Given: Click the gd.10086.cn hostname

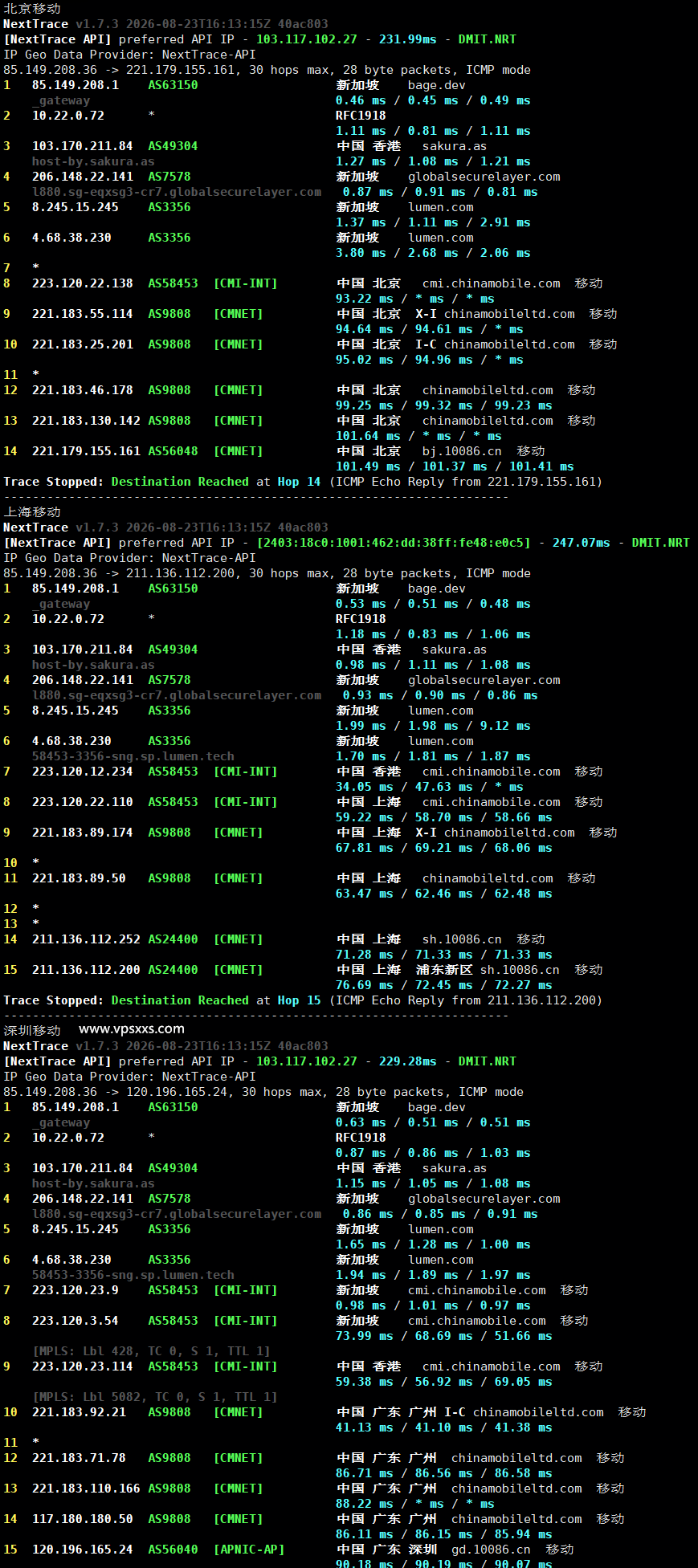Looking at the screenshot, I should [x=491, y=1550].
